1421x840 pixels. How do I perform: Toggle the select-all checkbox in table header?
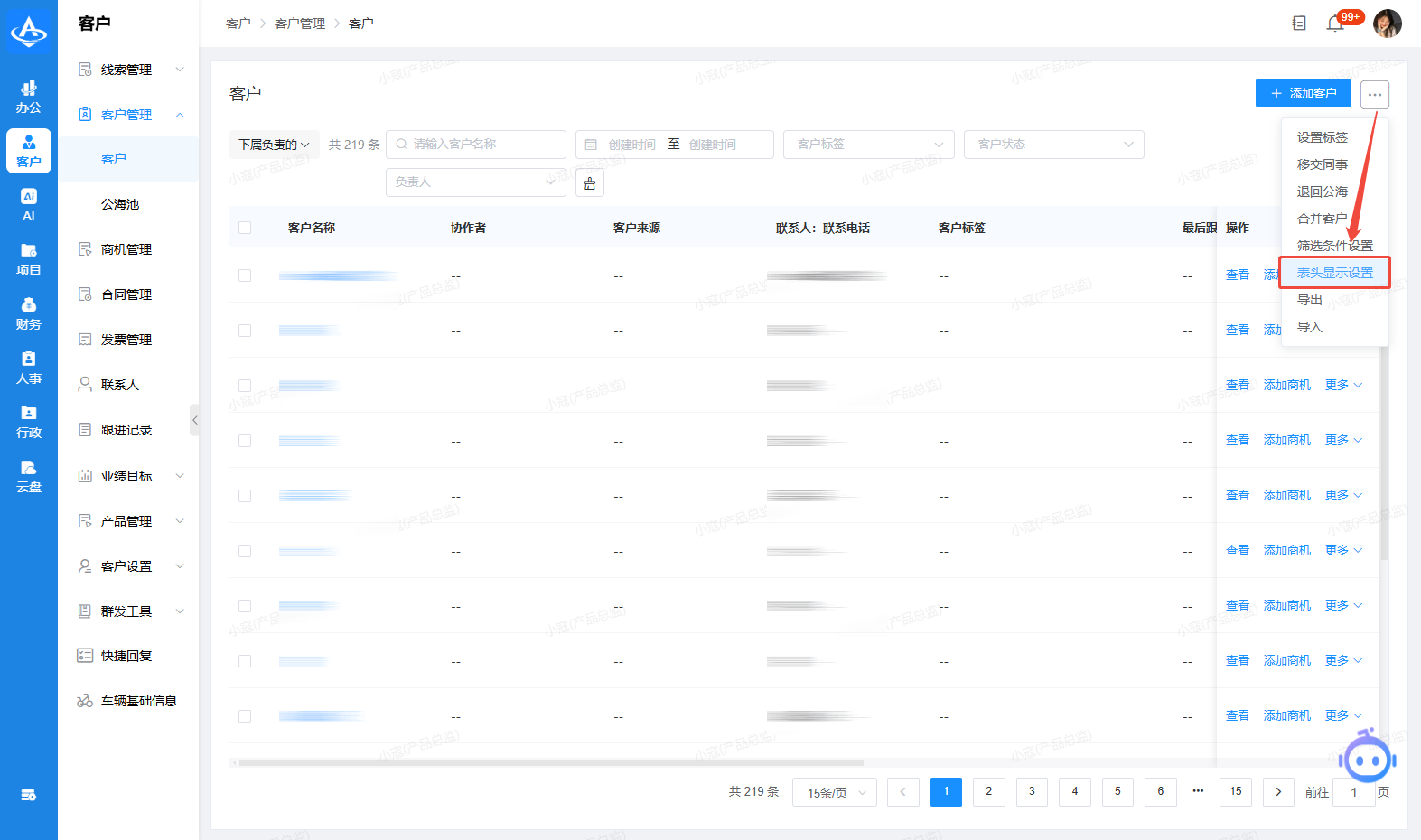[x=245, y=228]
